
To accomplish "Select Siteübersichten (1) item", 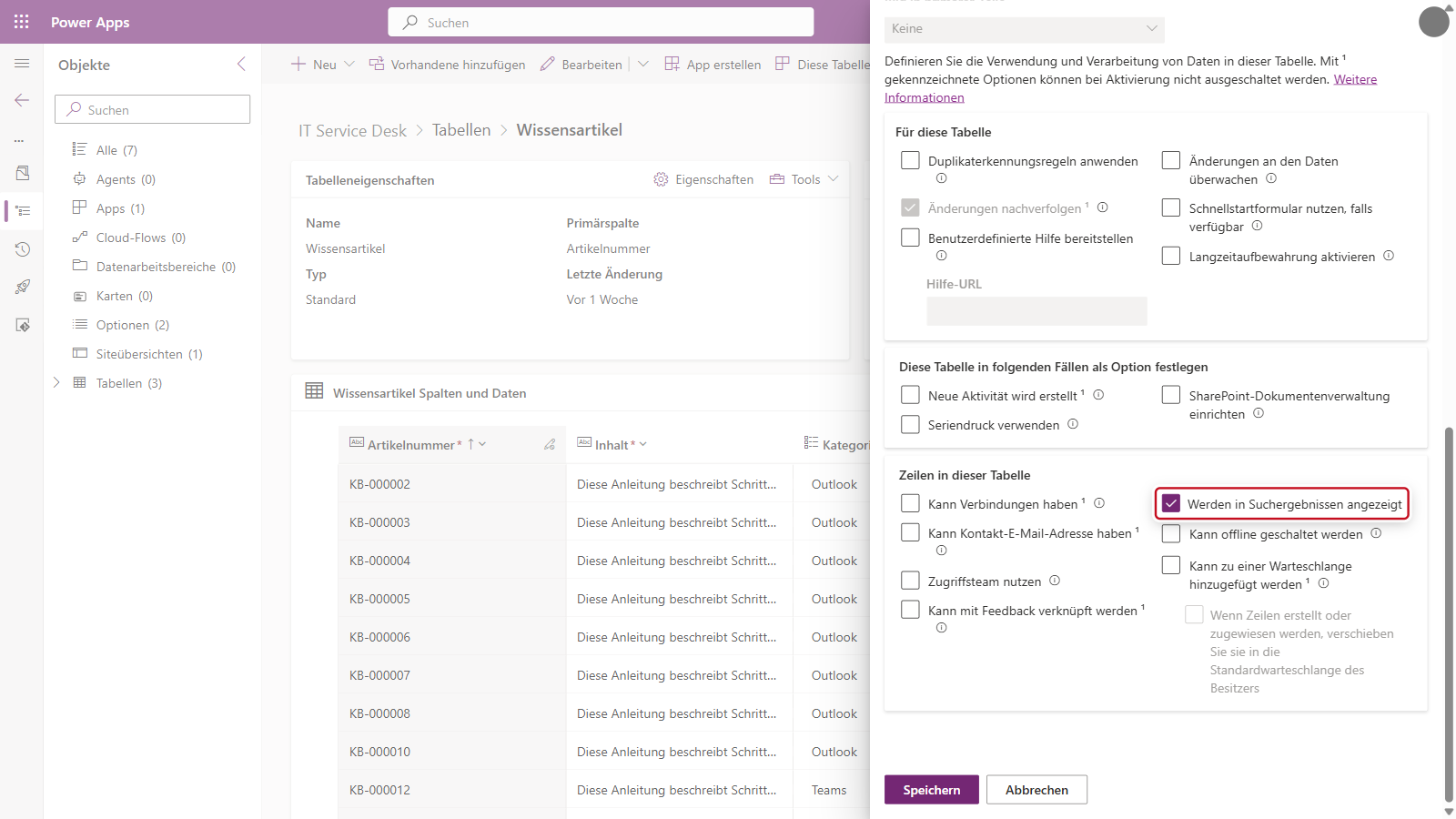I will point(149,354).
